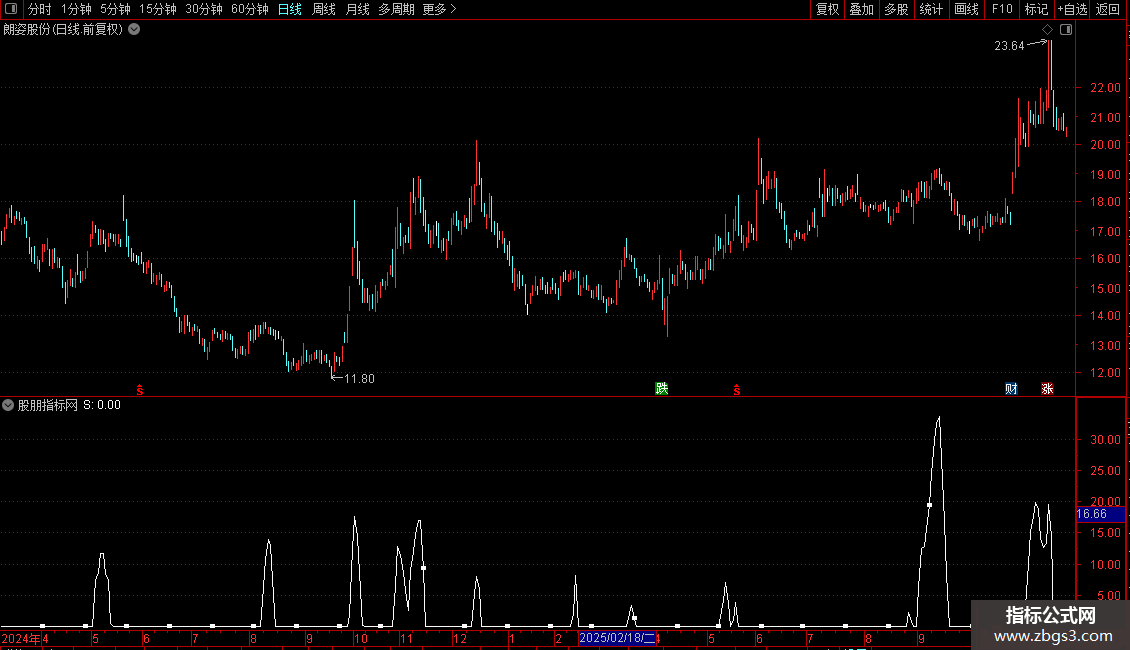Click the 11.80 low price label
Image resolution: width=1130 pixels, height=650 pixels.
(359, 378)
